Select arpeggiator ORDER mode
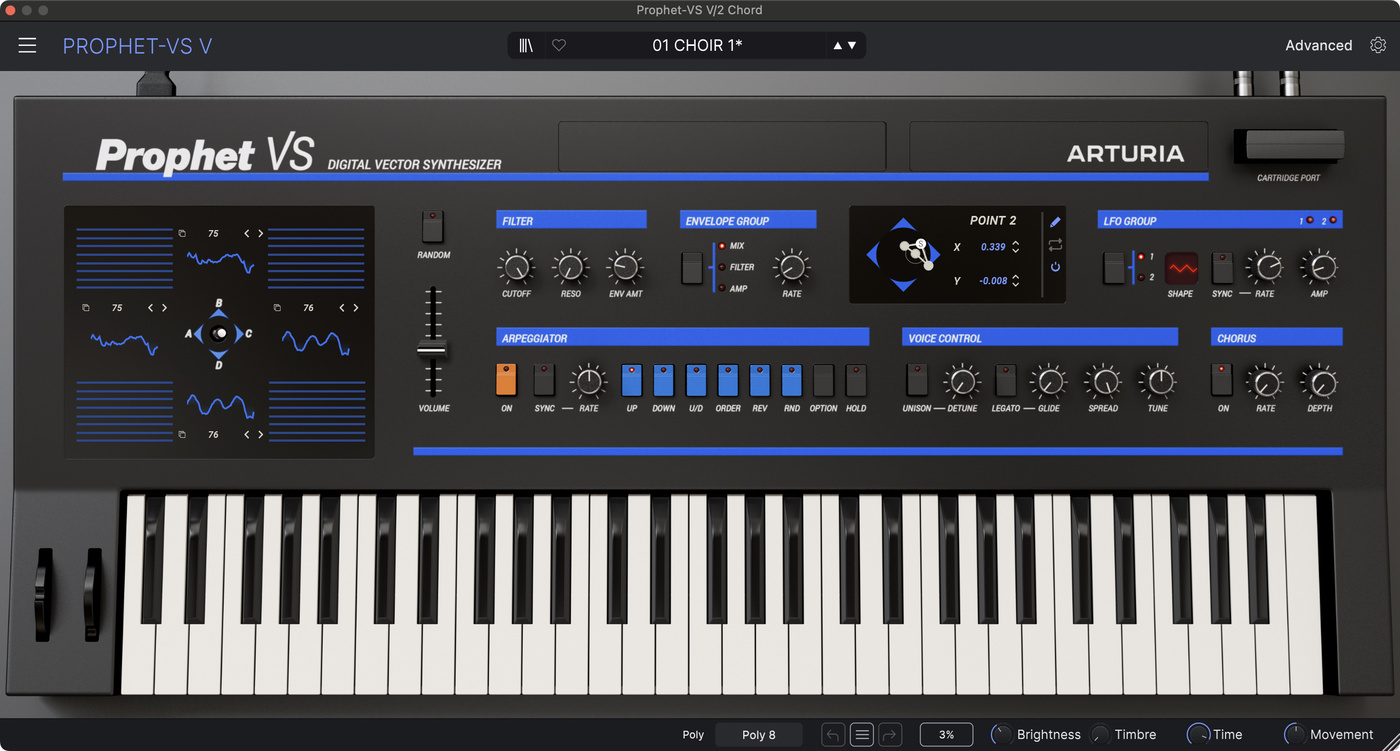This screenshot has height=751, width=1400. coord(728,380)
